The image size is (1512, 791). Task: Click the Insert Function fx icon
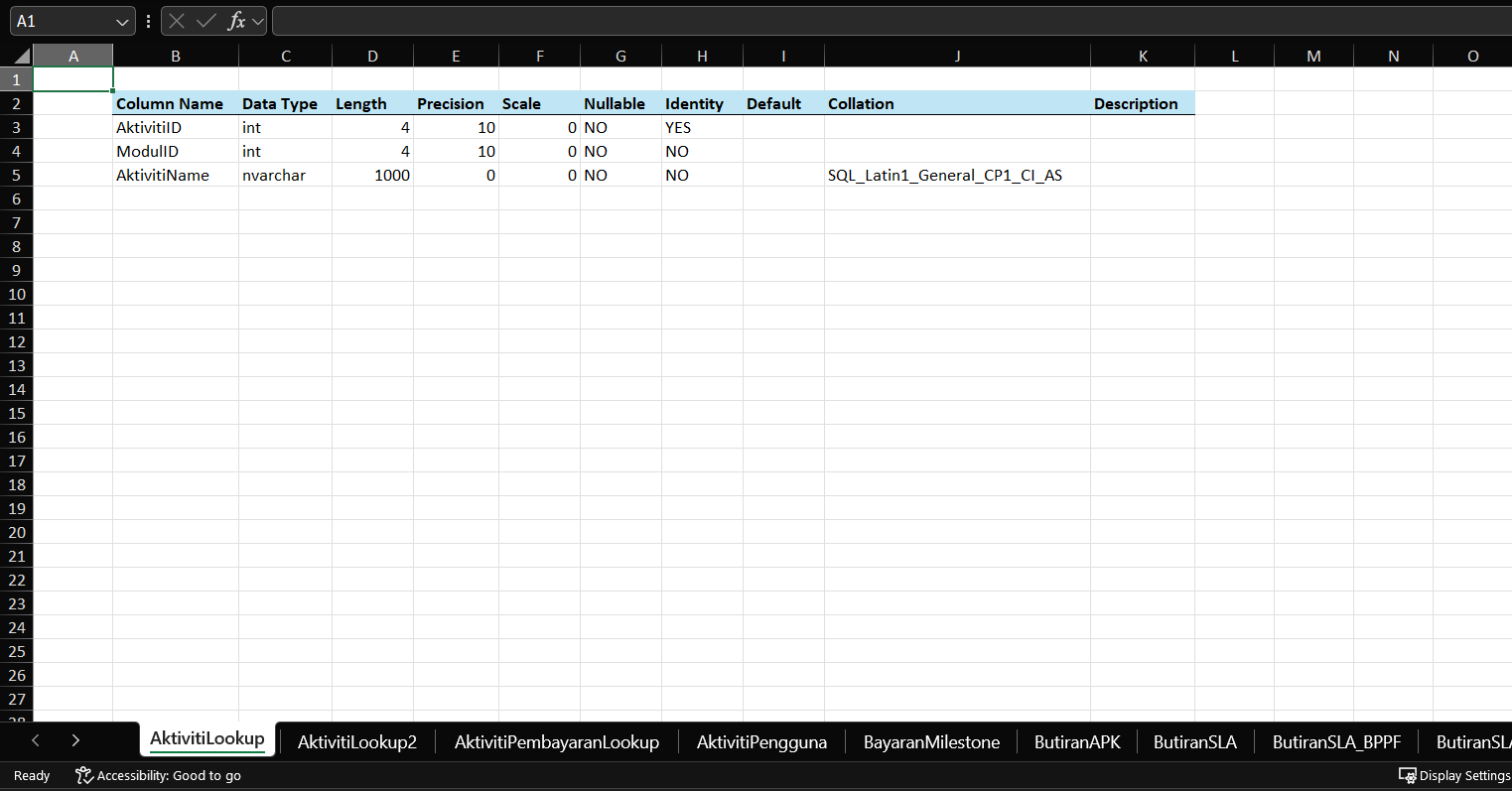point(236,21)
